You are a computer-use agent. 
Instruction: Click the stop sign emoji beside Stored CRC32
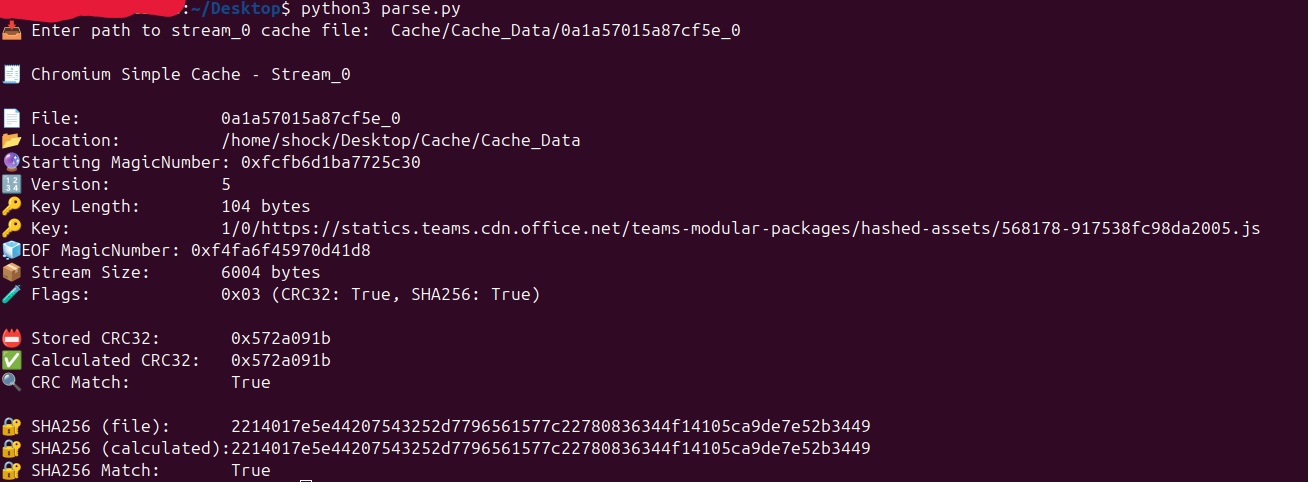coord(11,338)
